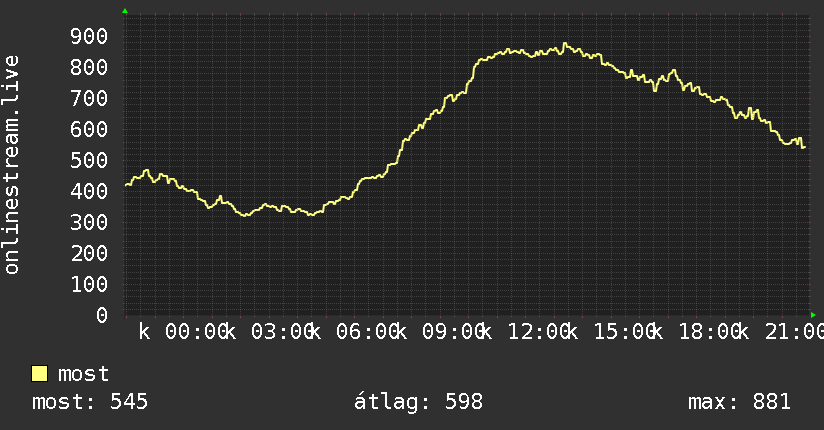Click the 0 y-axis label

coord(102,315)
